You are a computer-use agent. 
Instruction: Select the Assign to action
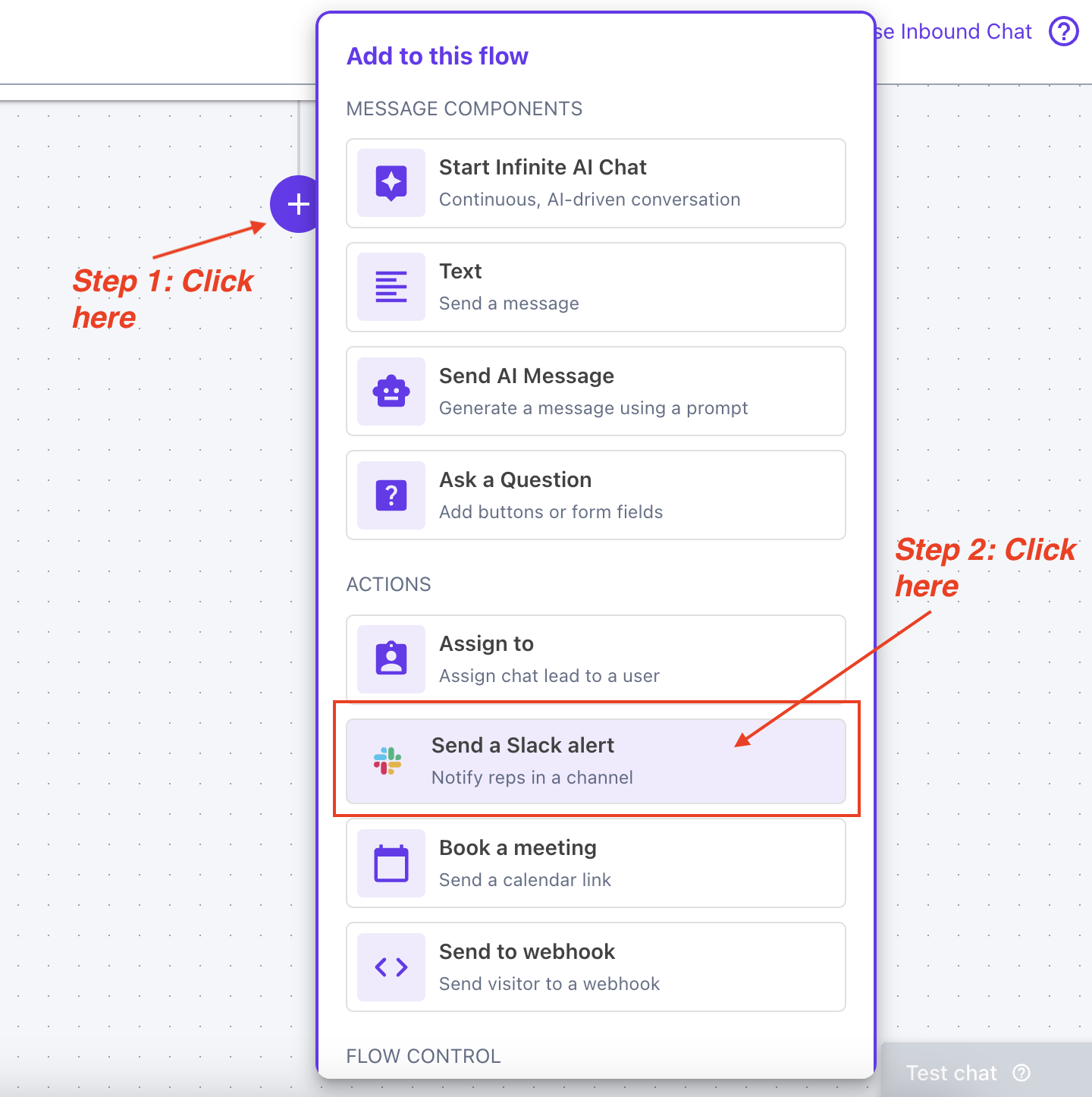(596, 659)
